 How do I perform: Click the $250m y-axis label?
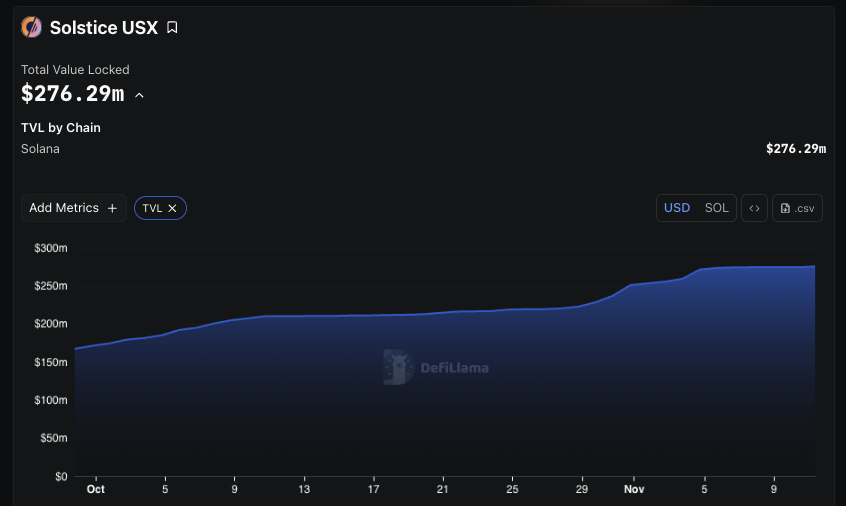point(51,286)
